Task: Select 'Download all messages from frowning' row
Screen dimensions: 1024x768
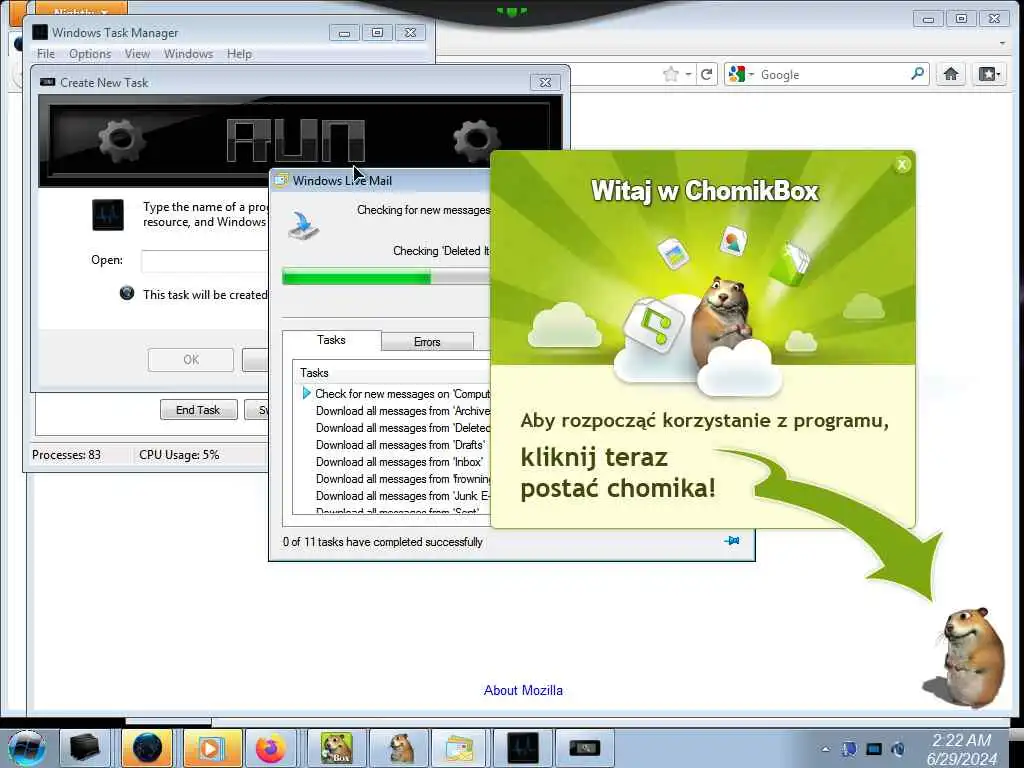Action: pyautogui.click(x=403, y=479)
